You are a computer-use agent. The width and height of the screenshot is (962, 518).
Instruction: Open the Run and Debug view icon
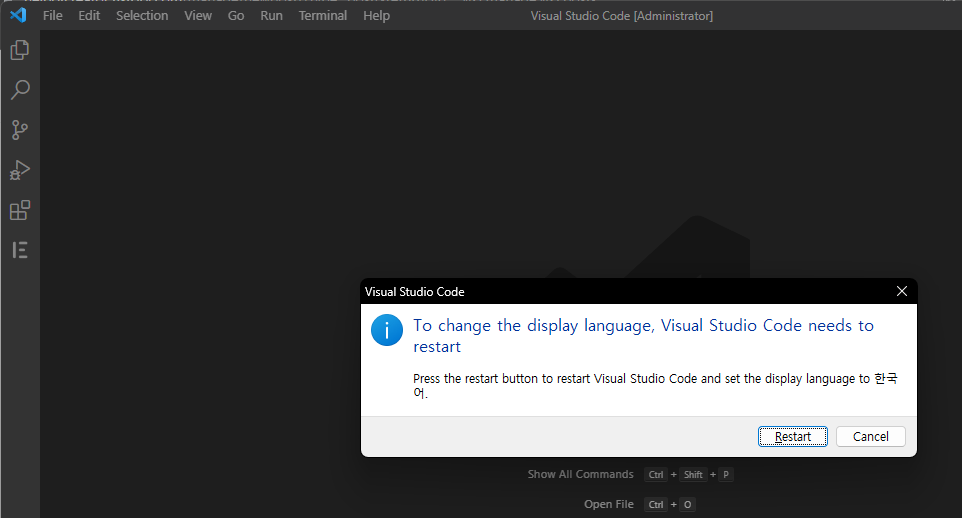20,170
